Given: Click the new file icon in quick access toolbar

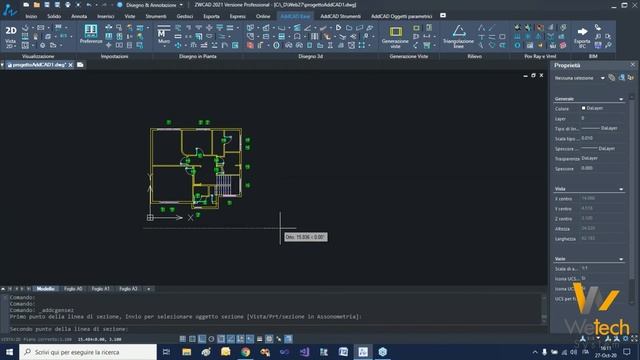Looking at the screenshot, I should pyautogui.click(x=26, y=5).
